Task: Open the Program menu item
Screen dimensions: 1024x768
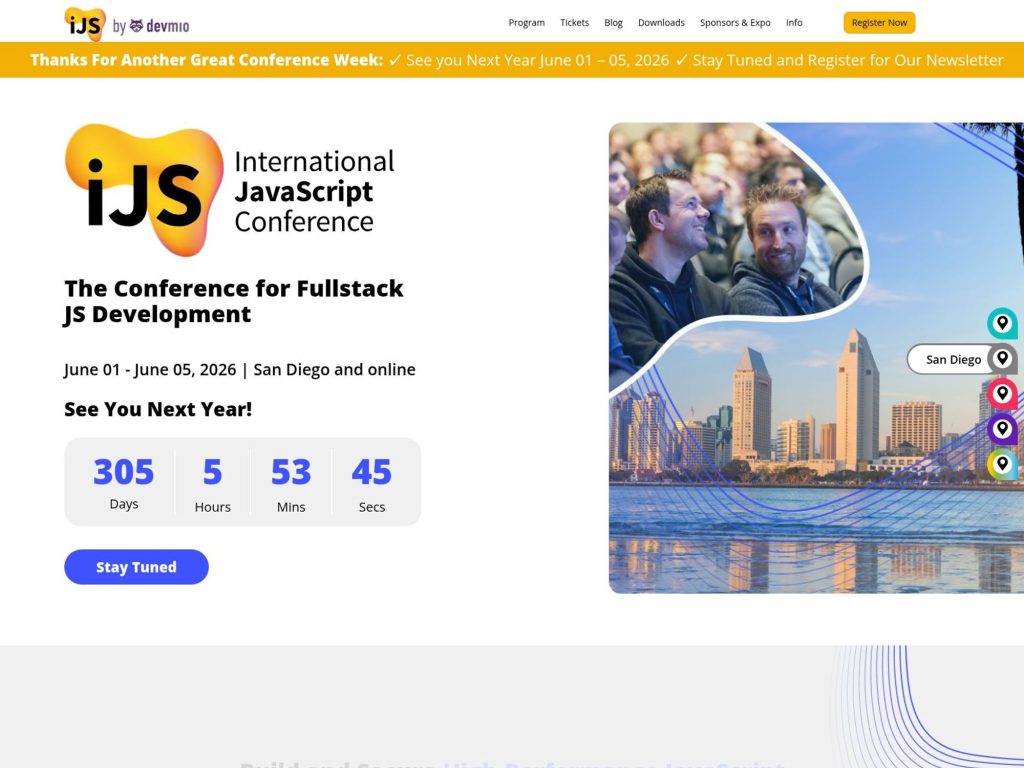Action: click(x=527, y=22)
